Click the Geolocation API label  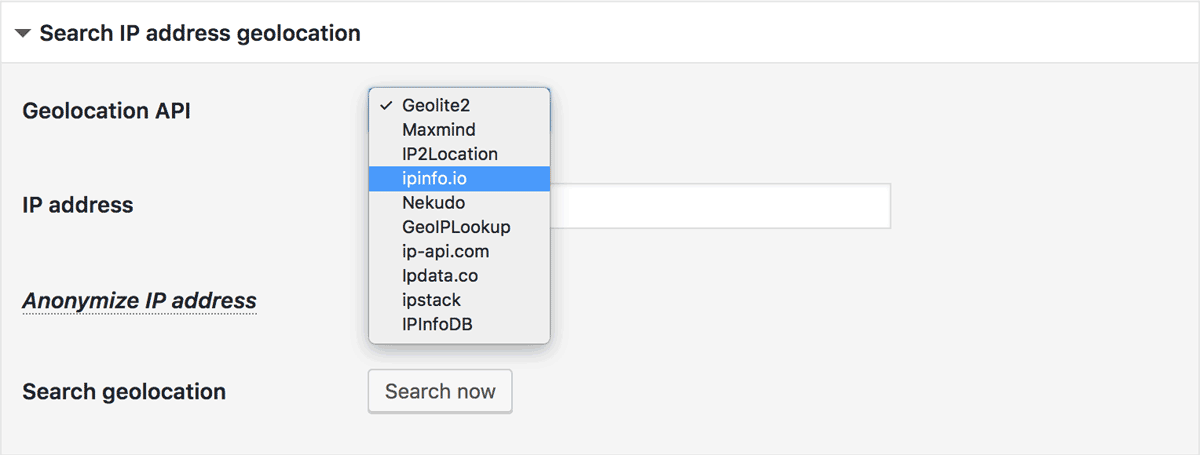click(x=106, y=110)
